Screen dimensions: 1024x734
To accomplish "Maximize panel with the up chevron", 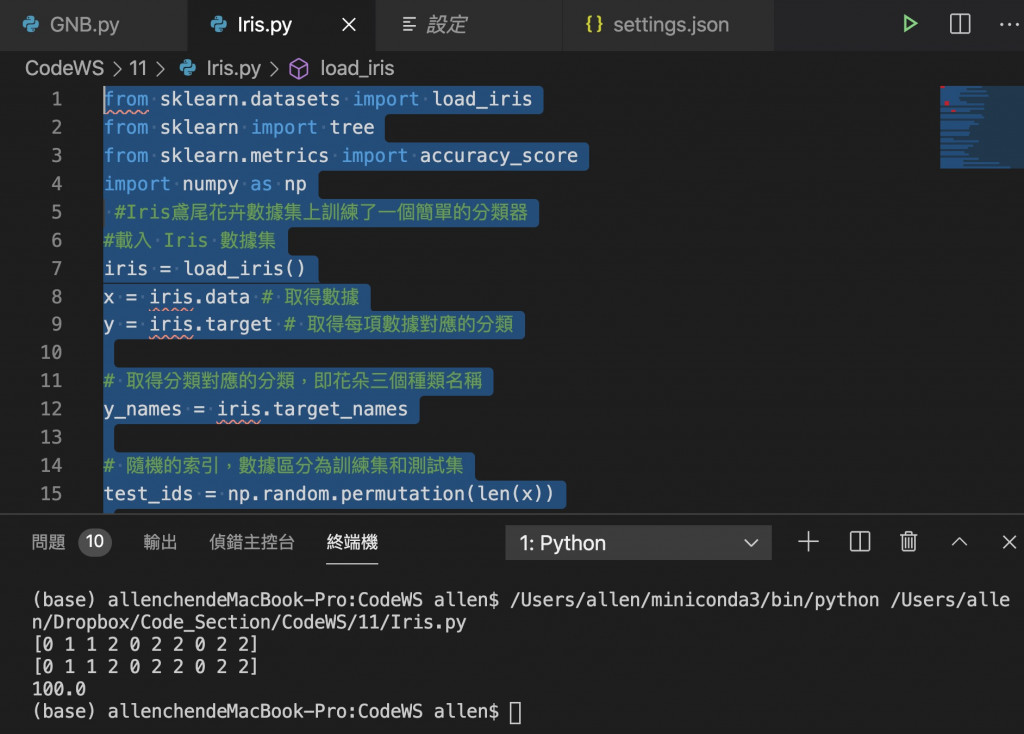I will tap(959, 541).
